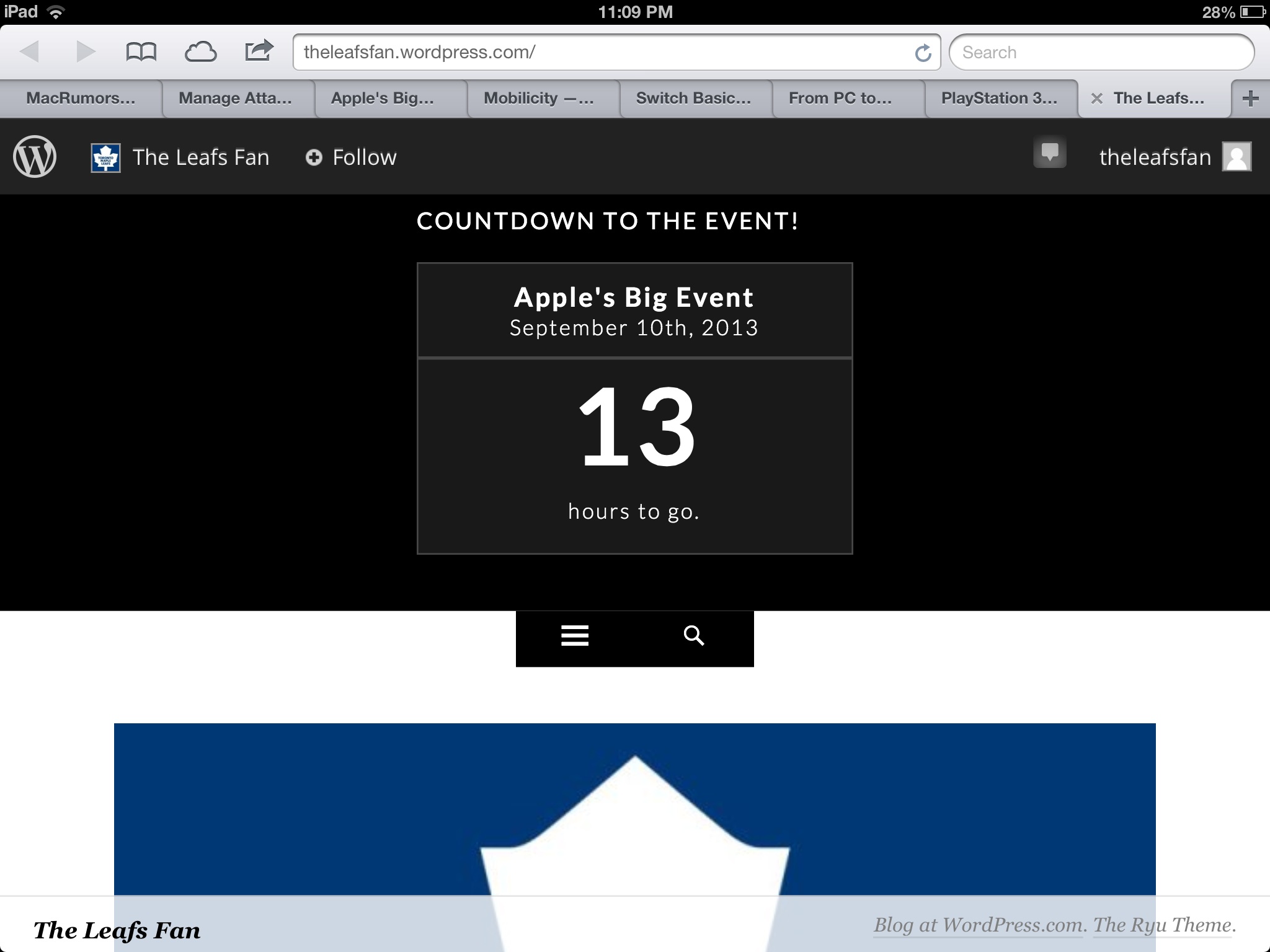This screenshot has height=952, width=1270.
Task: Reload the page with refresh icon
Action: (923, 53)
